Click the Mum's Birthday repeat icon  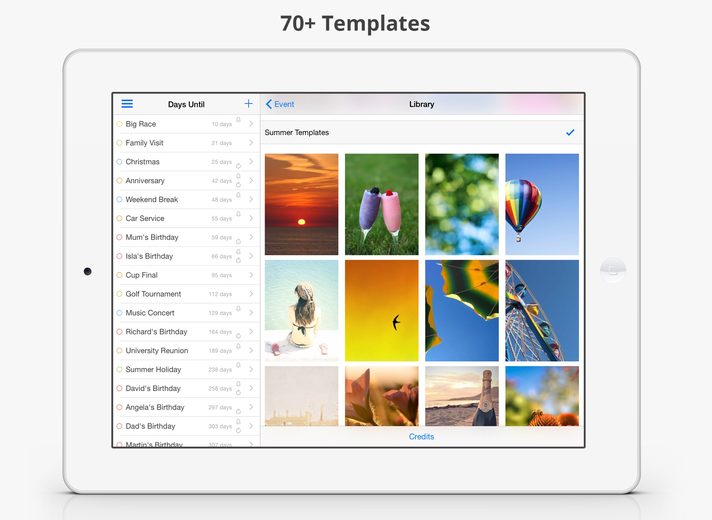coord(238,241)
